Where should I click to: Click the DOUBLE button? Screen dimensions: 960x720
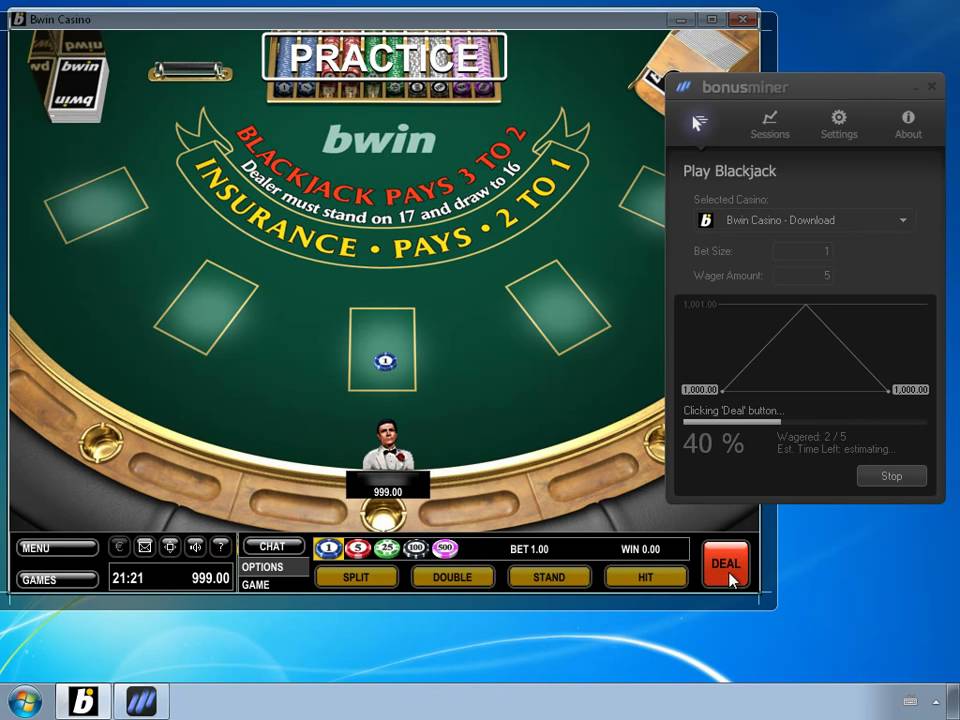click(x=452, y=577)
